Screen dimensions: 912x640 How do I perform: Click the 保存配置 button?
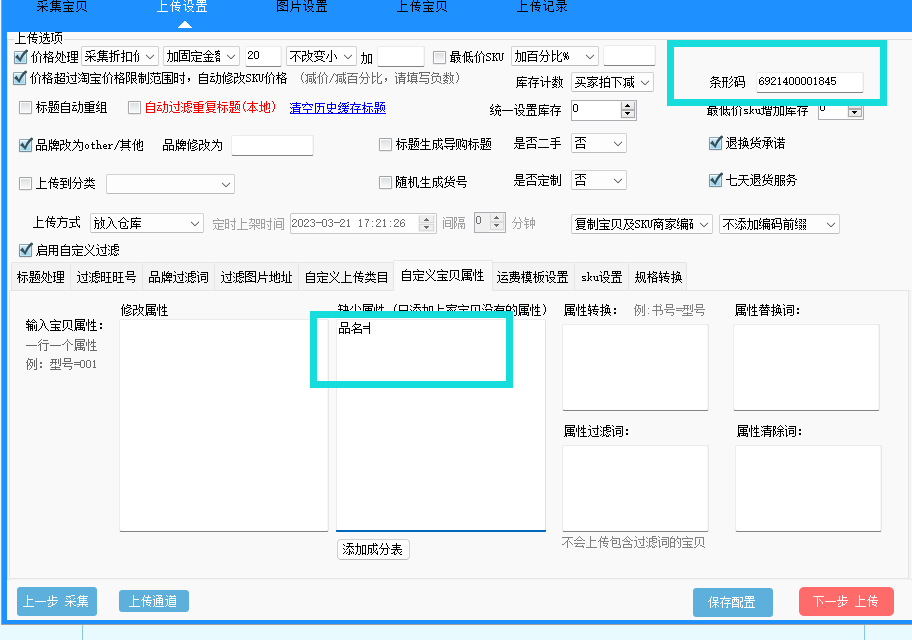(732, 602)
